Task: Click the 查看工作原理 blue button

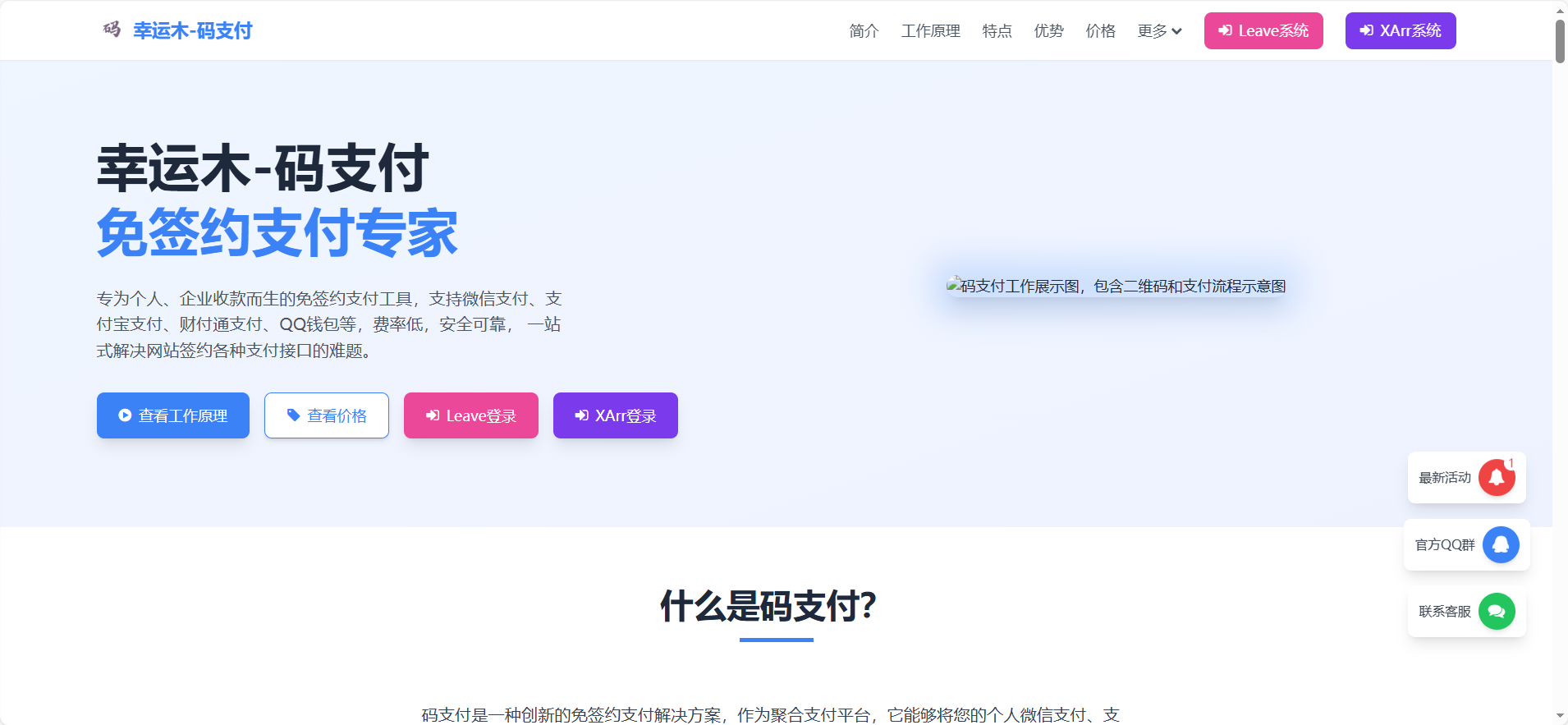Action: pos(173,415)
